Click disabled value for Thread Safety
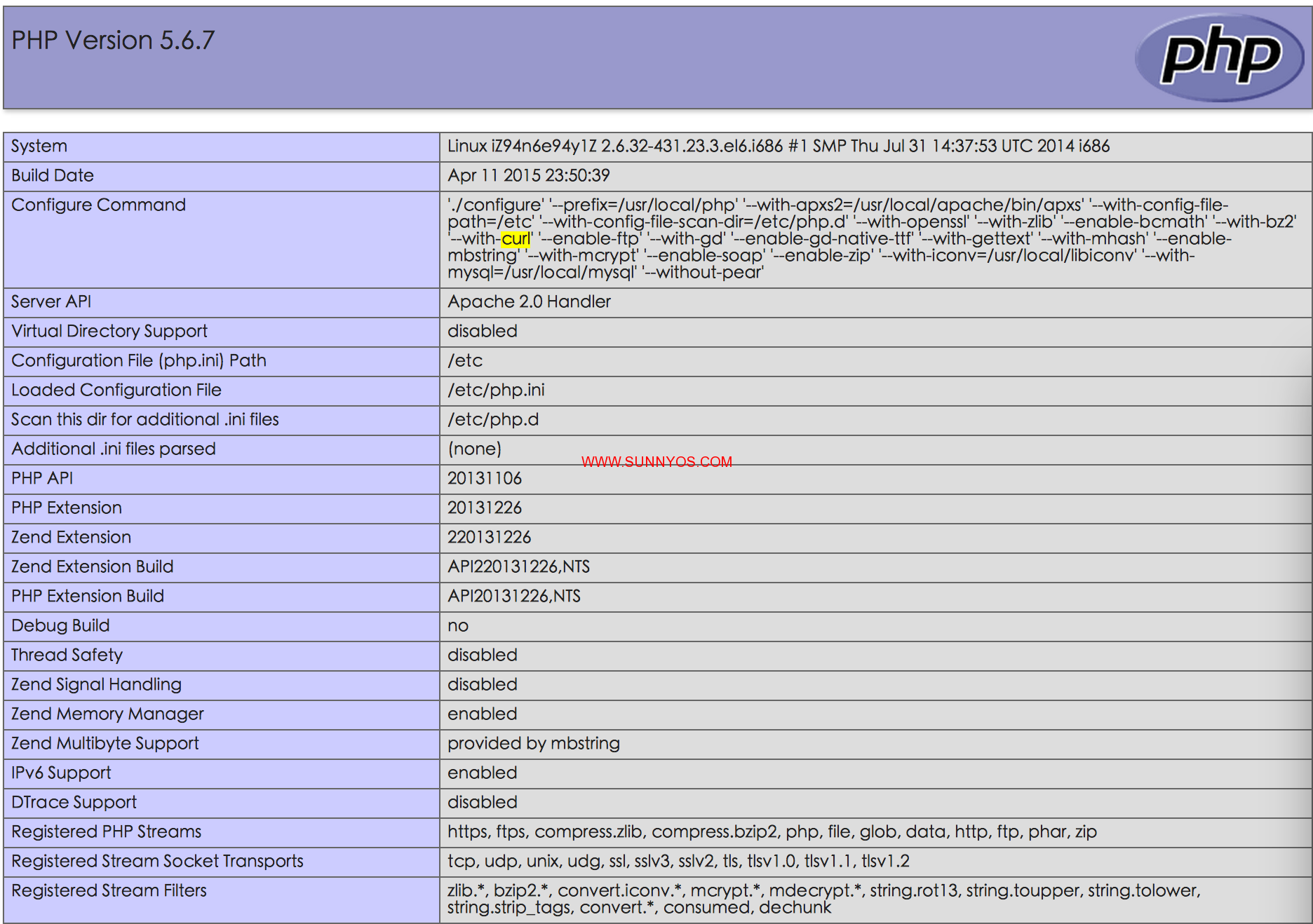 (x=483, y=655)
